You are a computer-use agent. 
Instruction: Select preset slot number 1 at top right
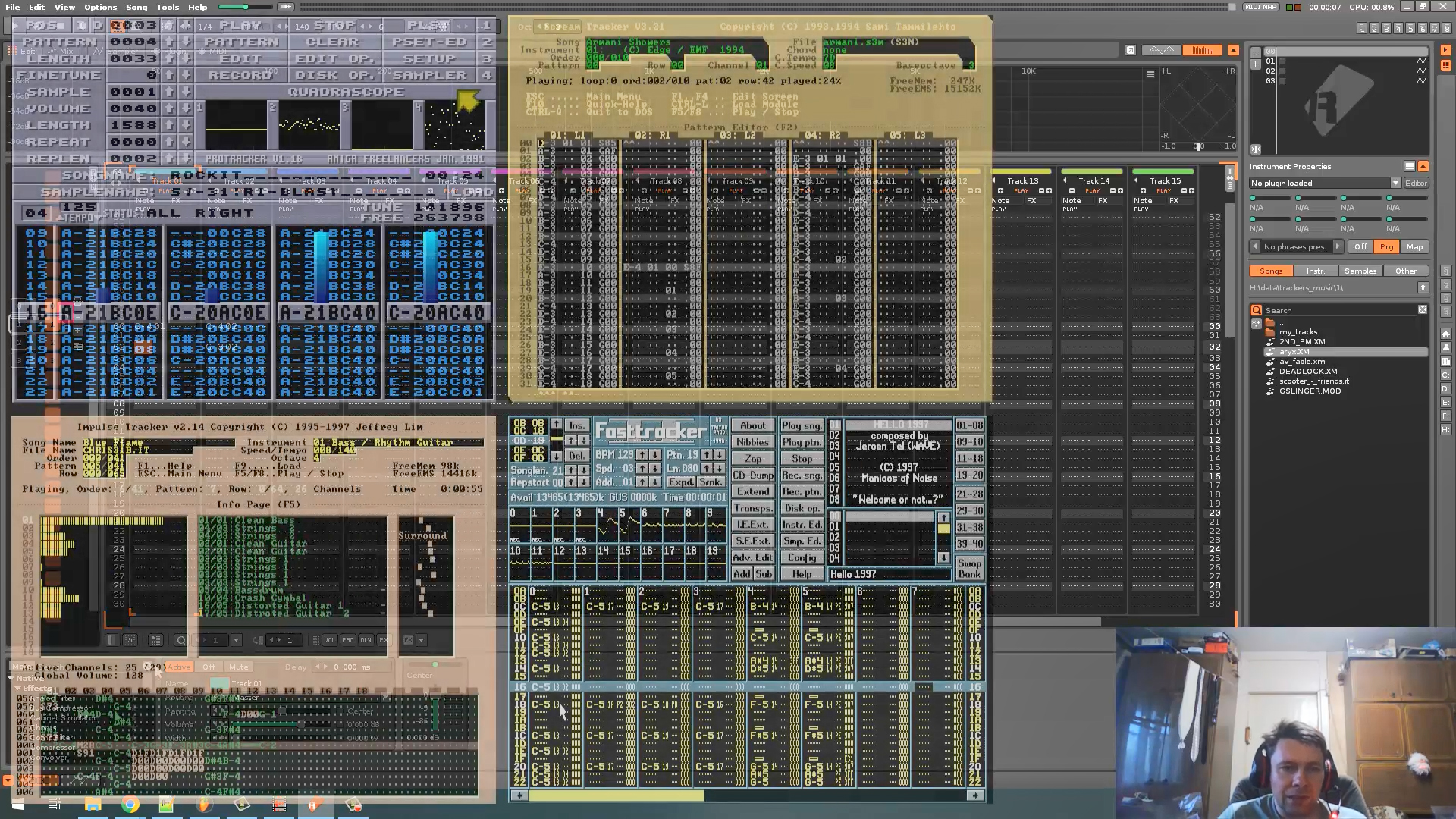pyautogui.click(x=1362, y=28)
